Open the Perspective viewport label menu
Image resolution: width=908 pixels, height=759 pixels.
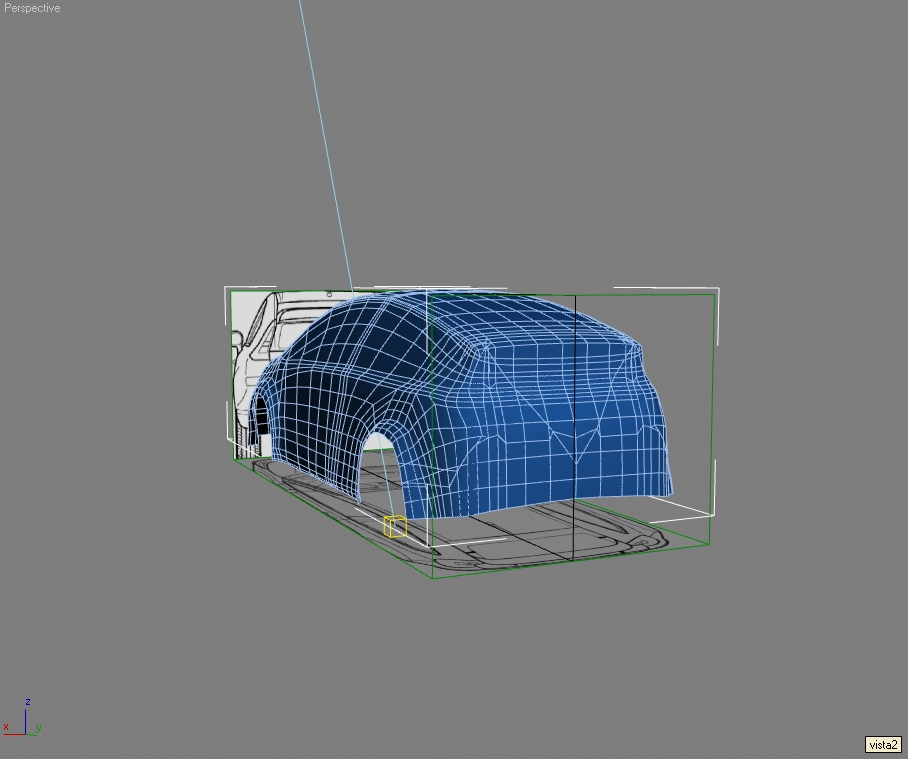click(x=32, y=8)
